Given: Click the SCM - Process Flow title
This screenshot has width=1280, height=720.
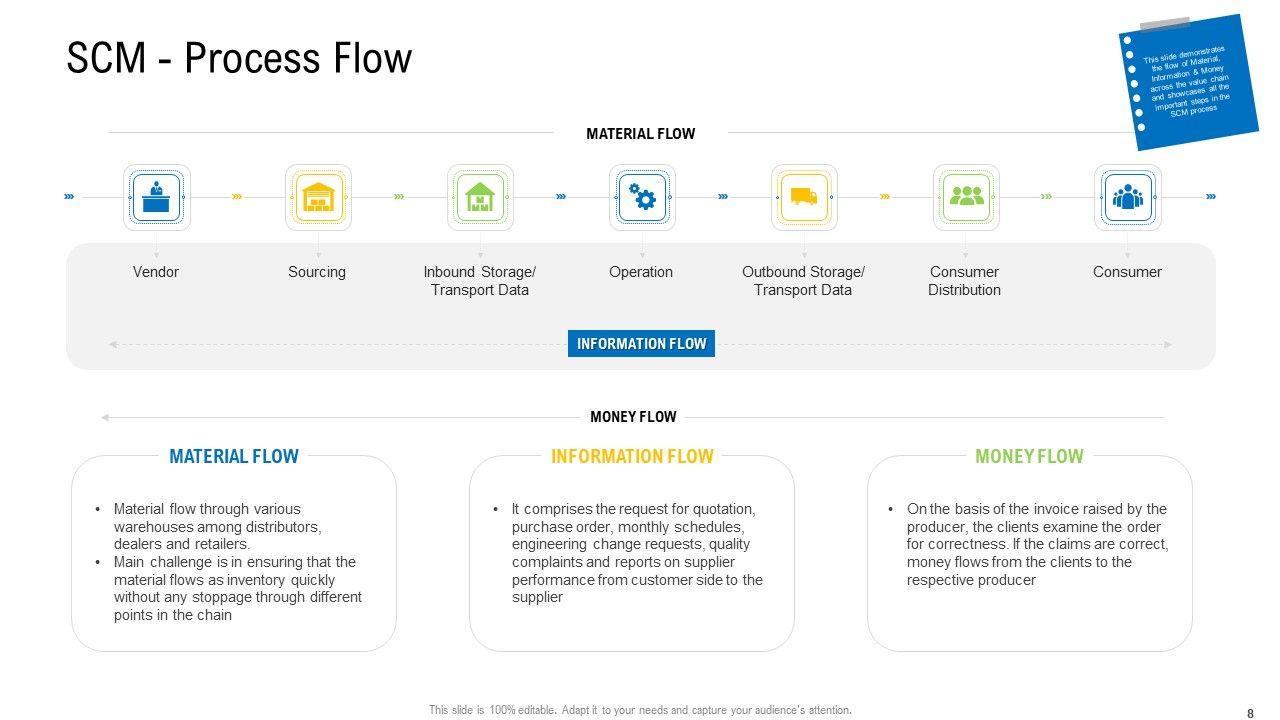Looking at the screenshot, I should coord(239,58).
